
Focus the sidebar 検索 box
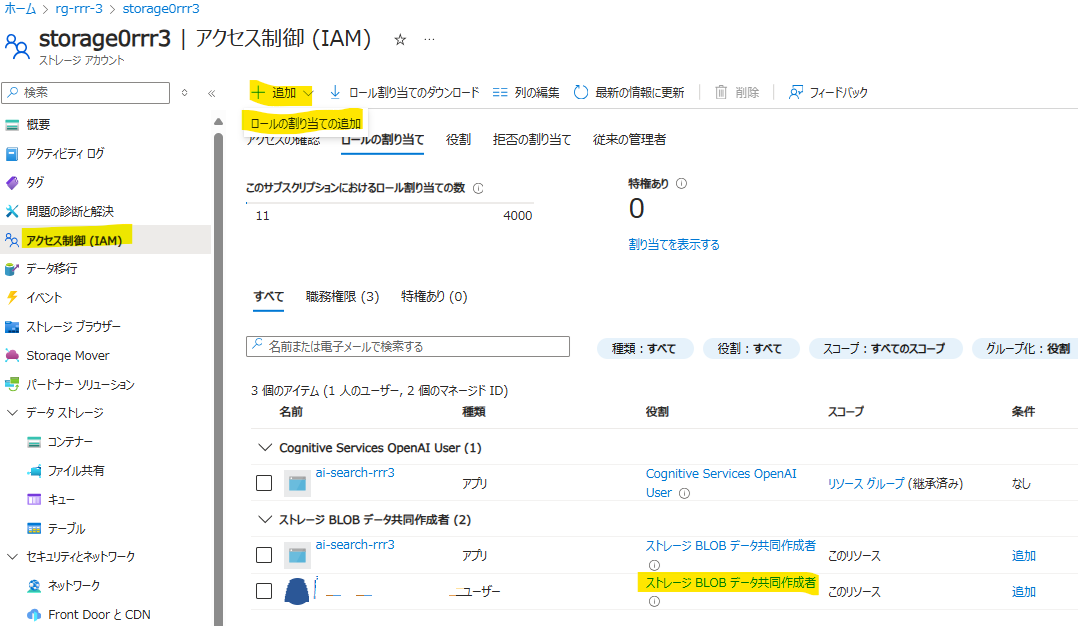coord(86,93)
